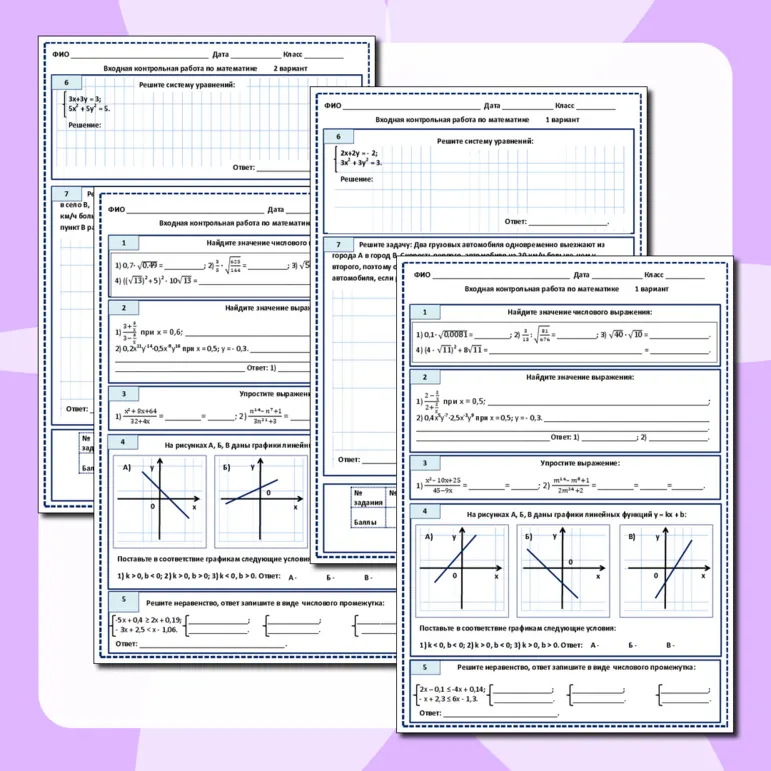
Task: Click graph В) on the front-most worksheet
Action: [x=666, y=570]
